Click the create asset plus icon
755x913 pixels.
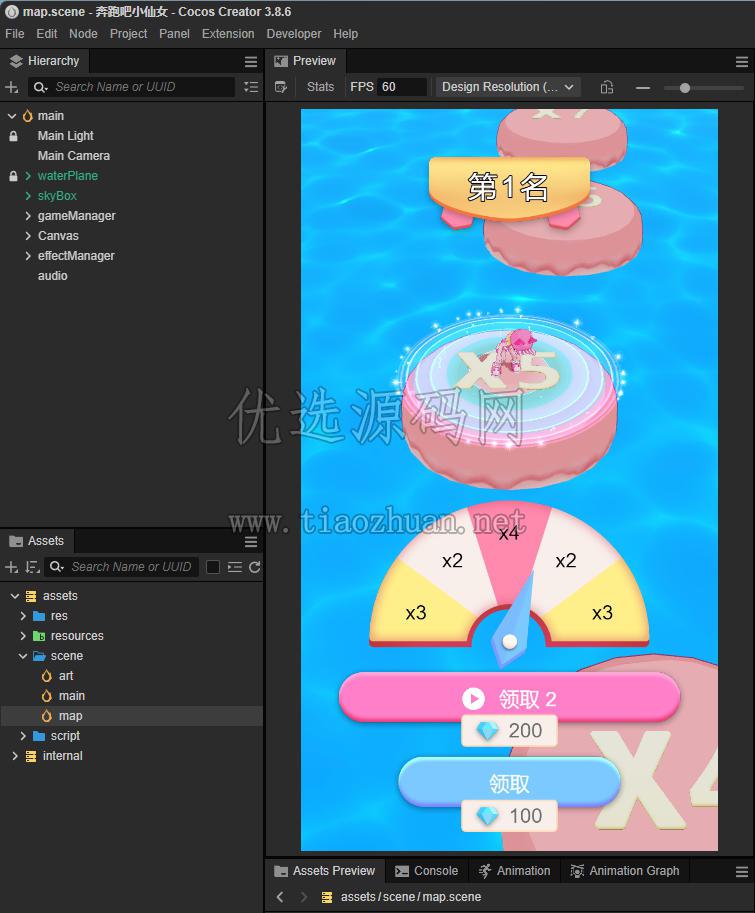pos(12,567)
